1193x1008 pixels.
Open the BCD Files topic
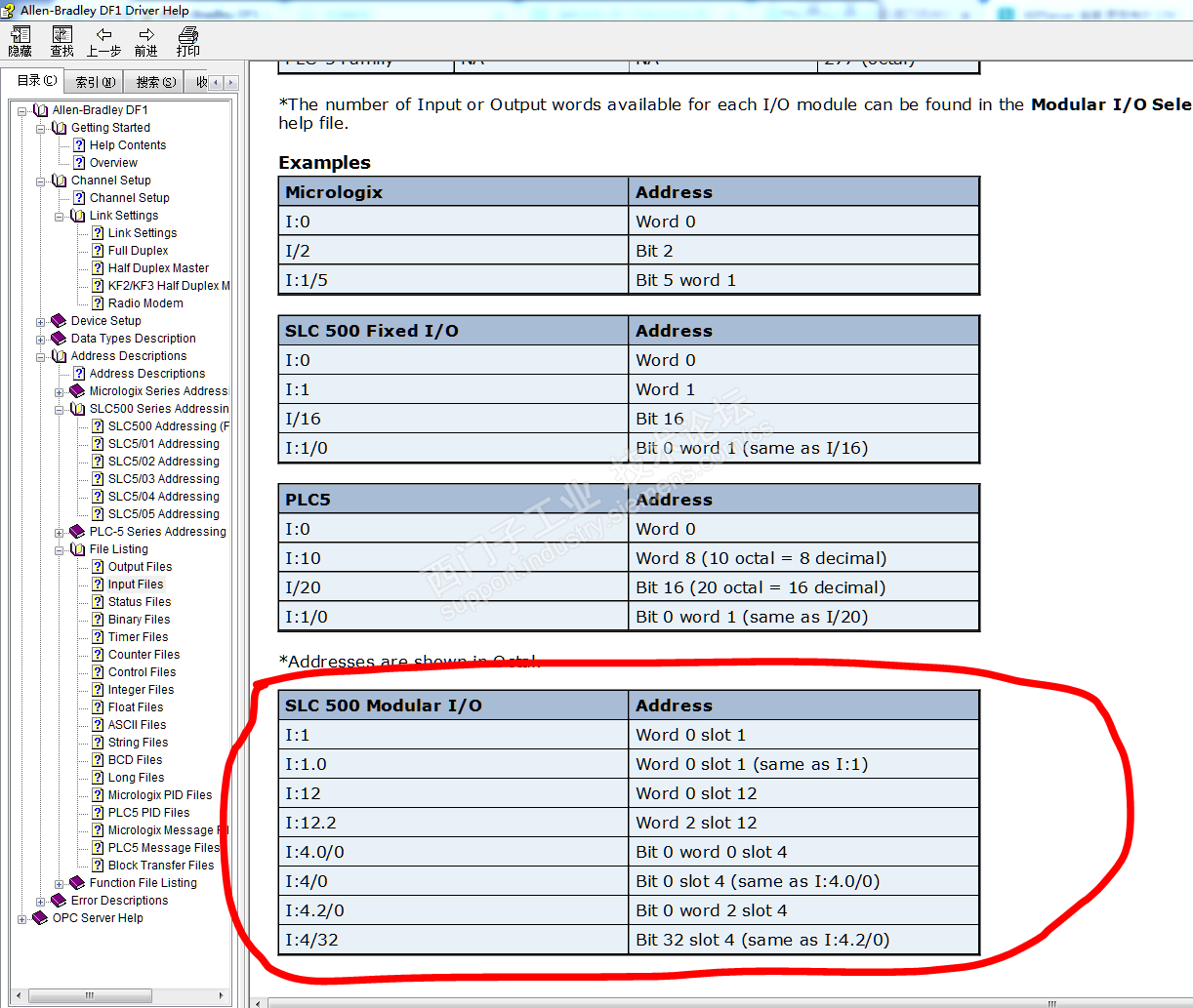coord(135,760)
